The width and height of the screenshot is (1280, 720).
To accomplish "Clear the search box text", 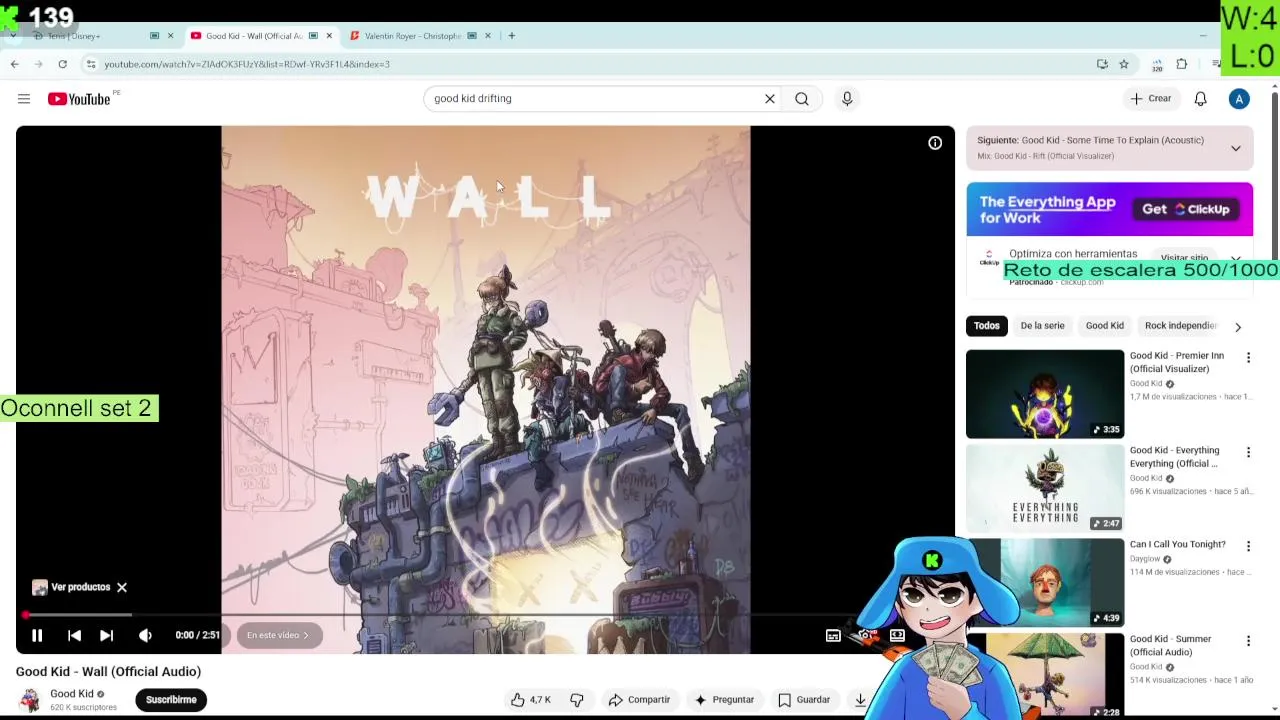I will tap(770, 99).
